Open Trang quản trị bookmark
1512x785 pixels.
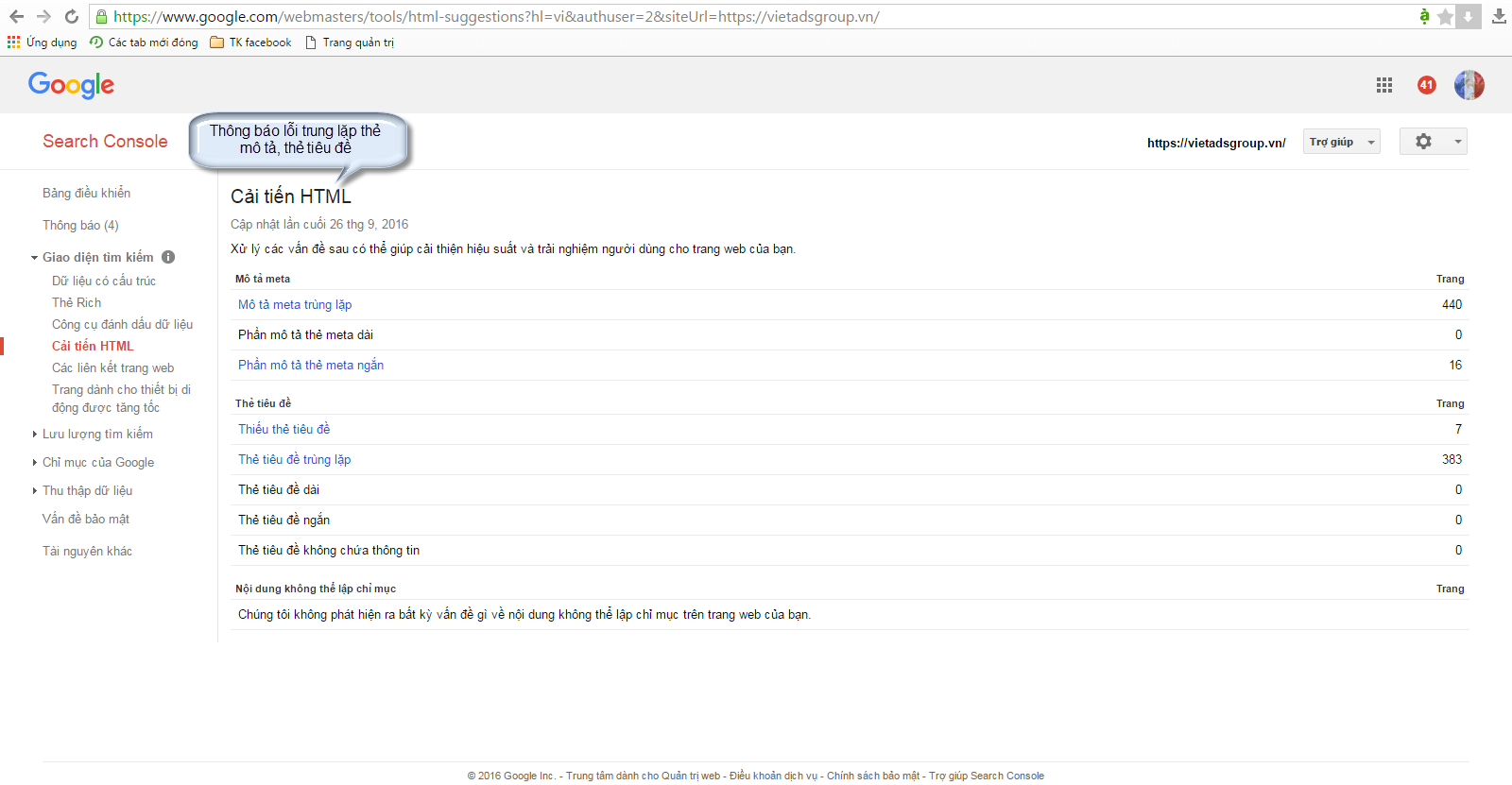click(349, 43)
